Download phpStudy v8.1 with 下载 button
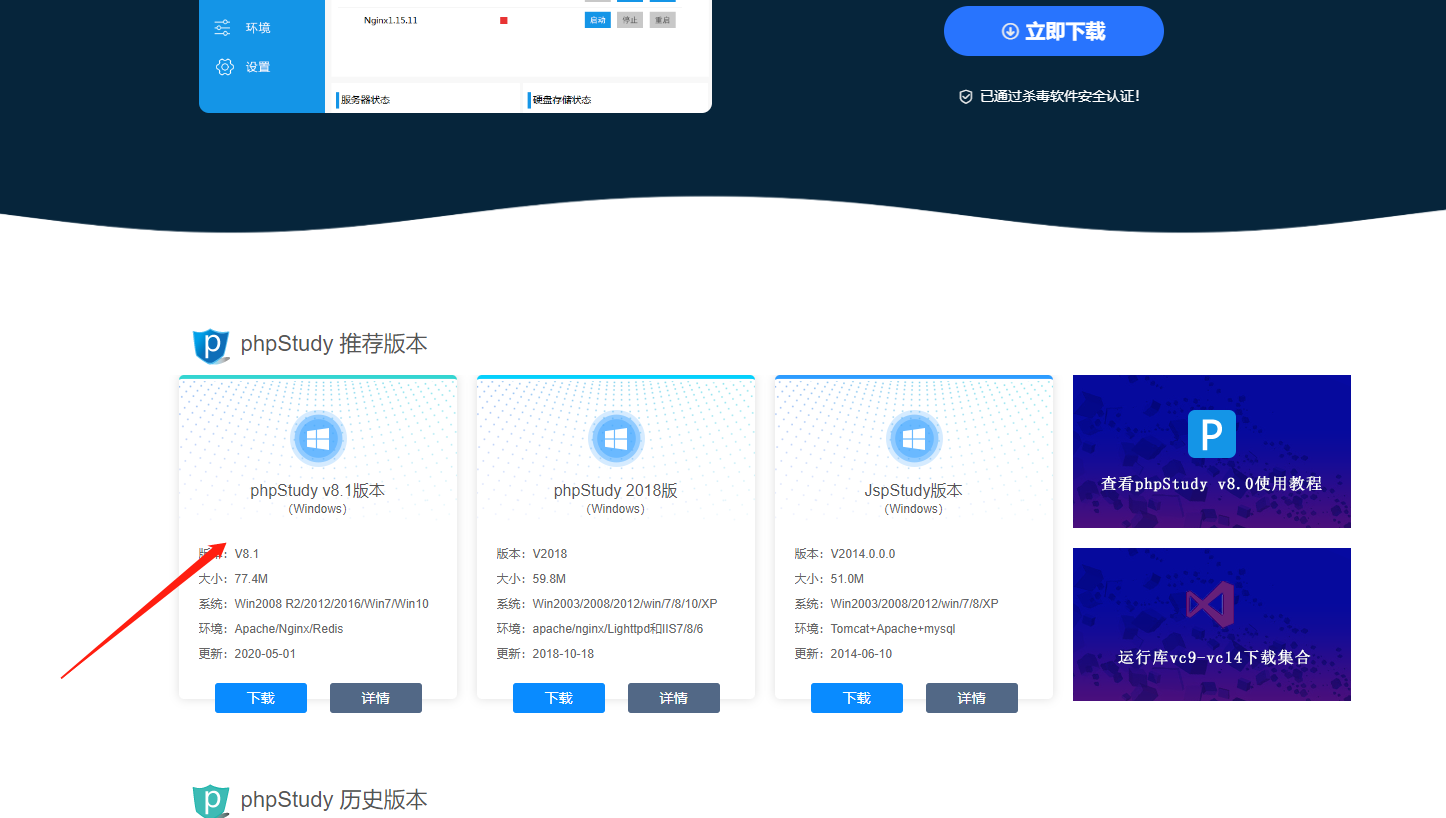1446x818 pixels. point(261,698)
